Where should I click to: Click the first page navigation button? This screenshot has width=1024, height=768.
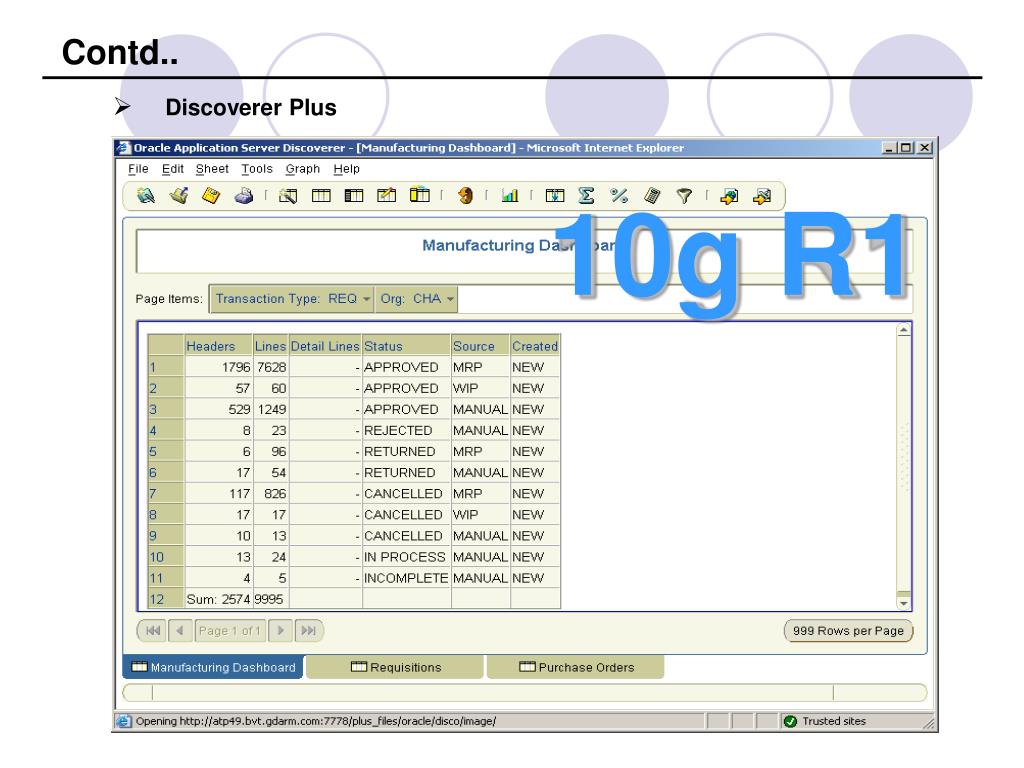[152, 631]
